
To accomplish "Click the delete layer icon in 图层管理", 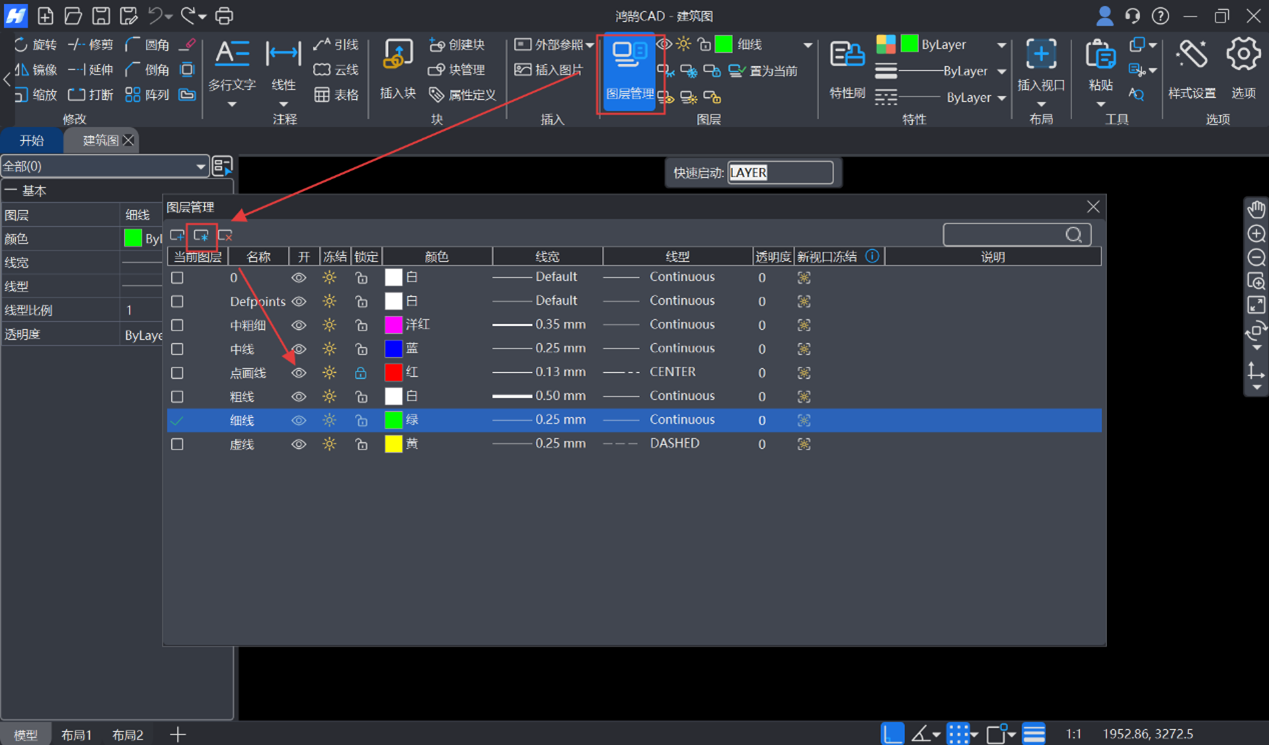I will click(x=225, y=235).
